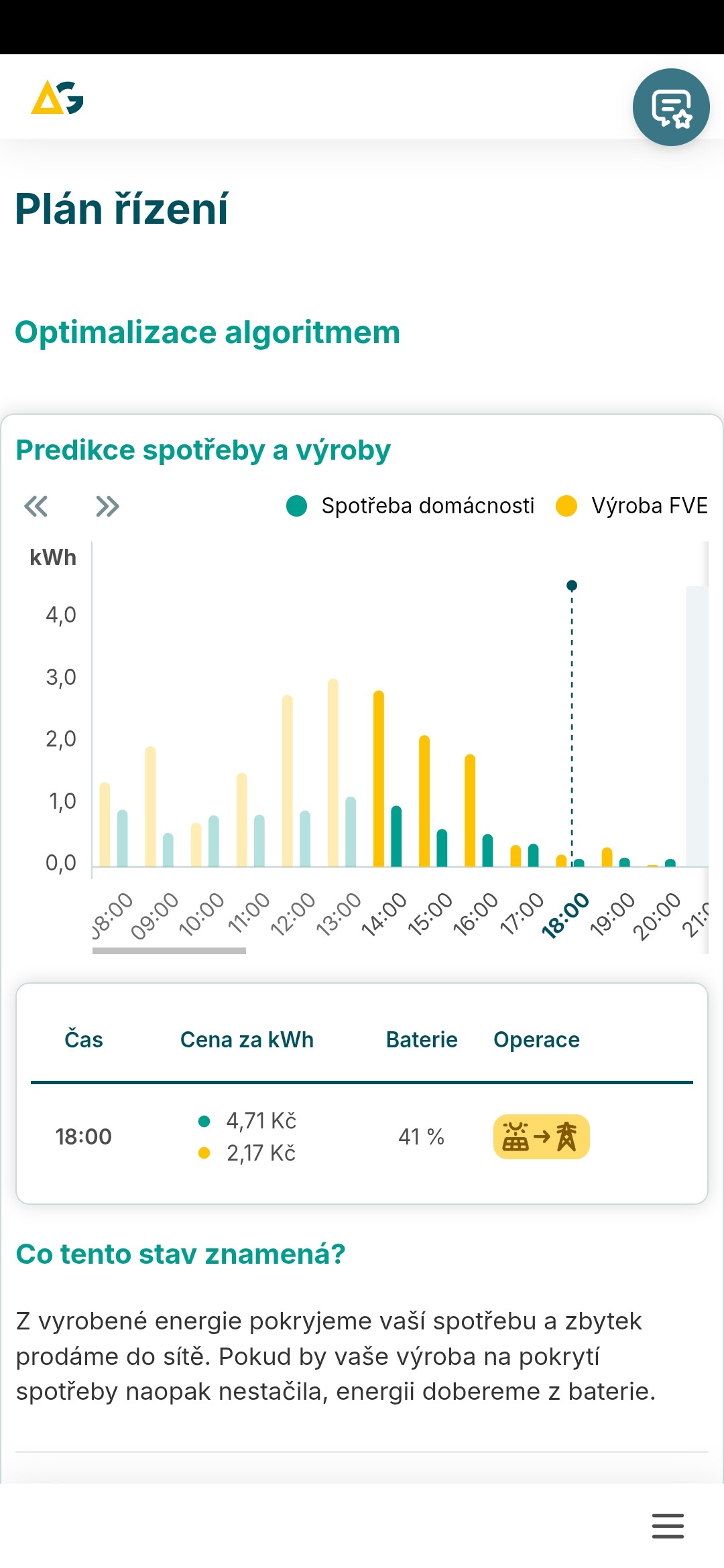Click the solar-to-grid operation icon
The height and width of the screenshot is (1568, 724).
coord(541,1136)
